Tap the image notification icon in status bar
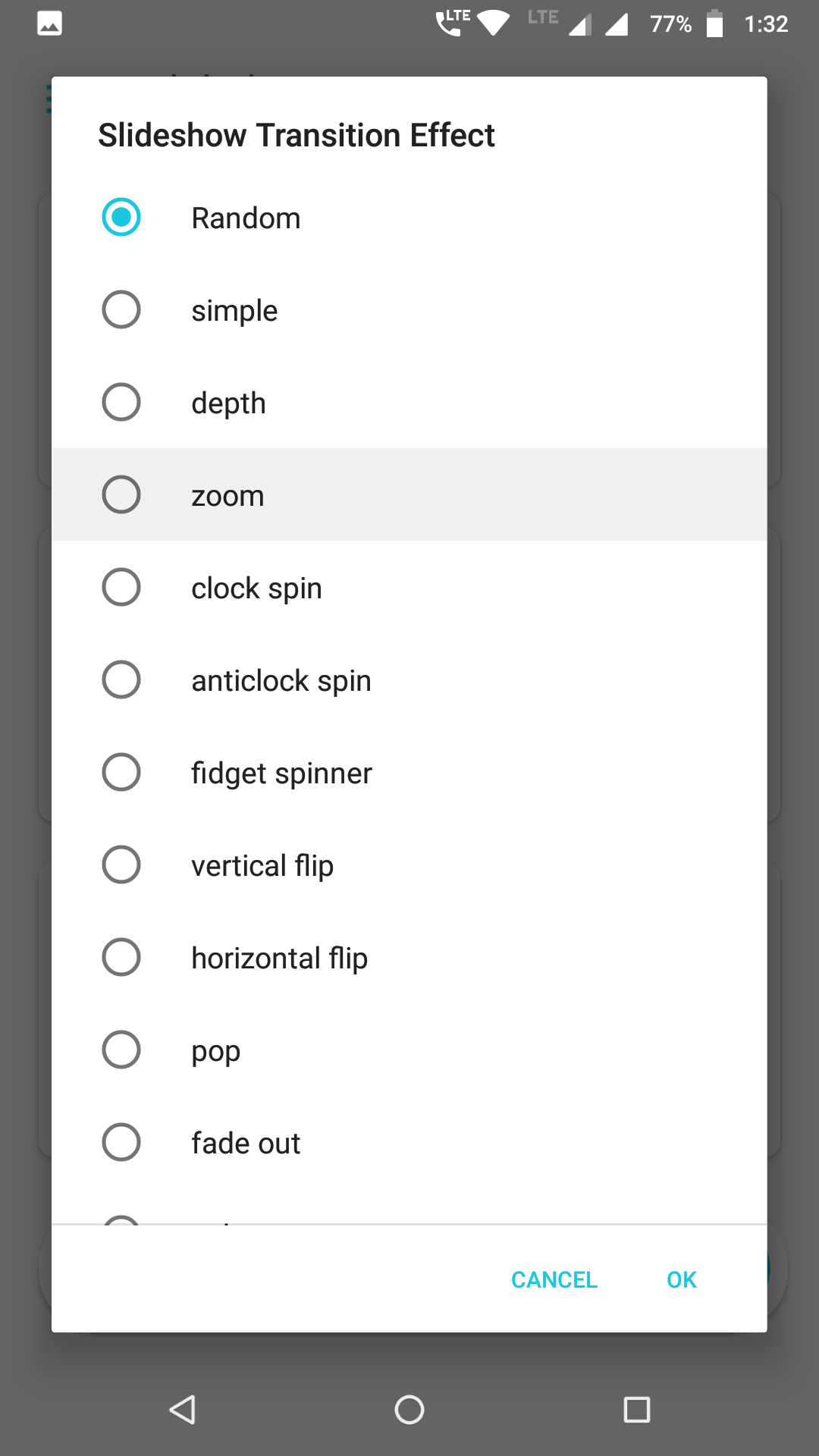 (49, 24)
